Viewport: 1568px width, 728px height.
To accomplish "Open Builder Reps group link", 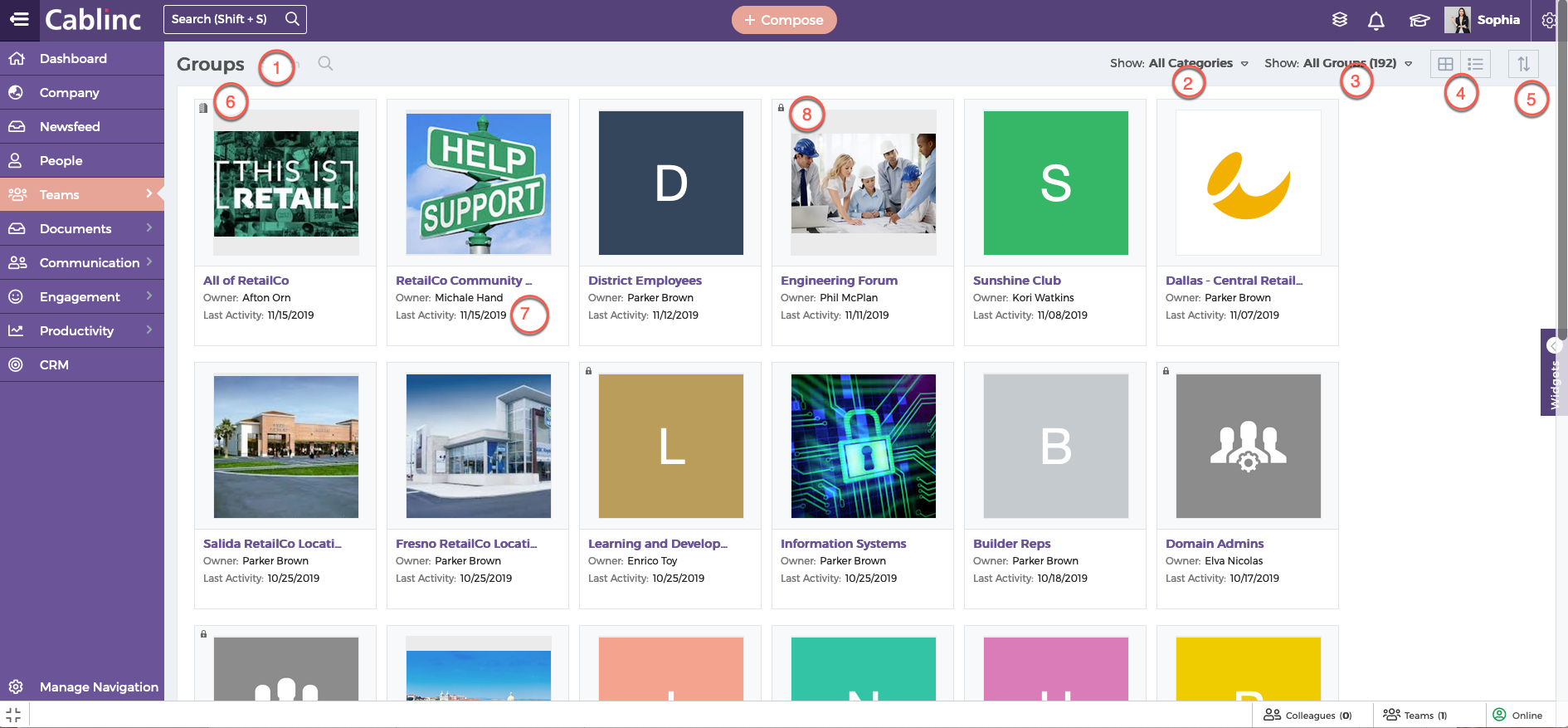I will click(x=1011, y=544).
